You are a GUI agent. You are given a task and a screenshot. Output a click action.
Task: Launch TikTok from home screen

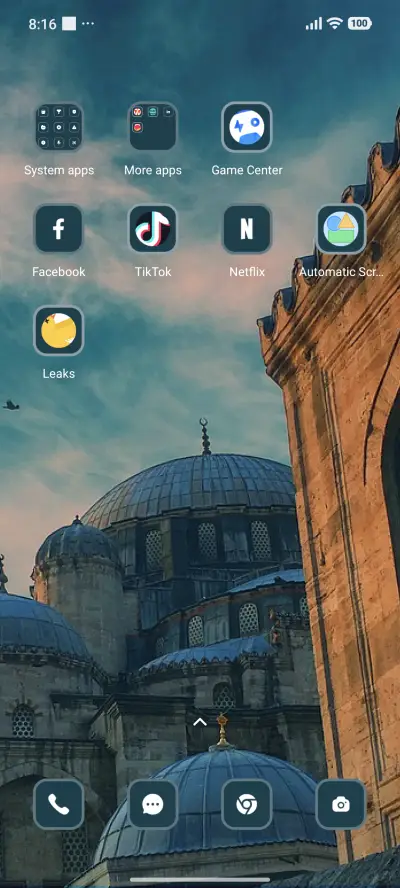click(153, 229)
